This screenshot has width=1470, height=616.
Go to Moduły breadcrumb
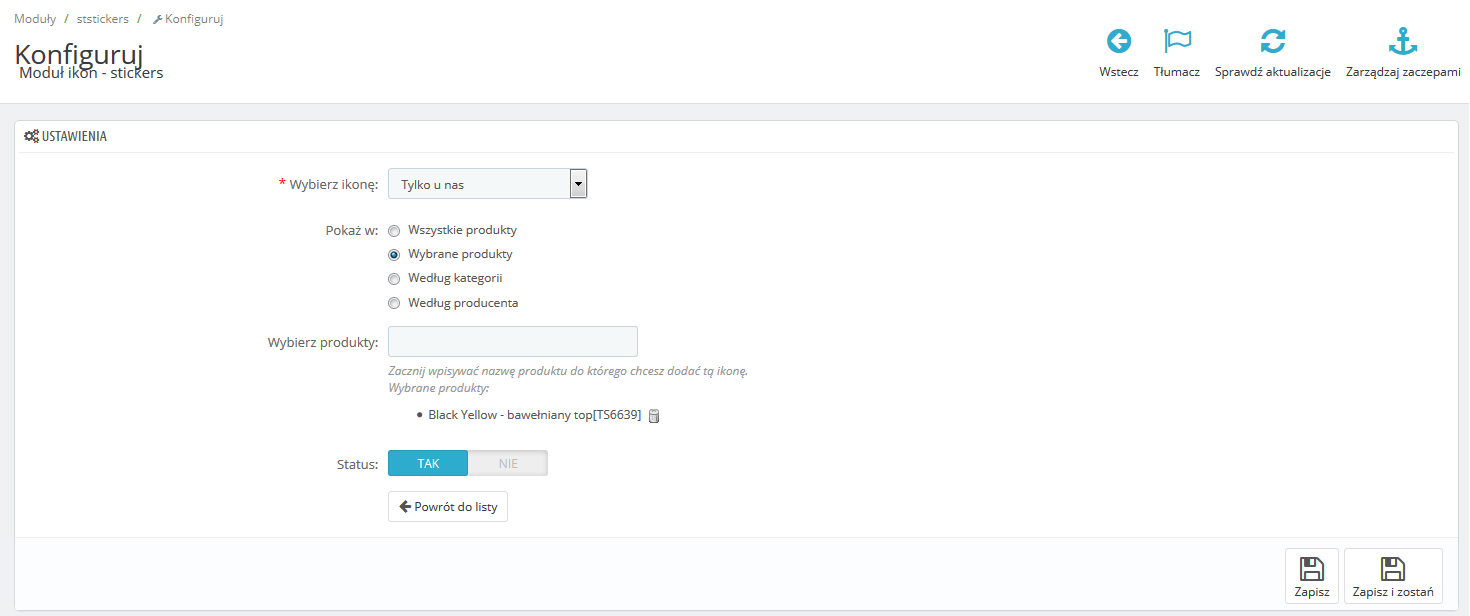point(35,19)
